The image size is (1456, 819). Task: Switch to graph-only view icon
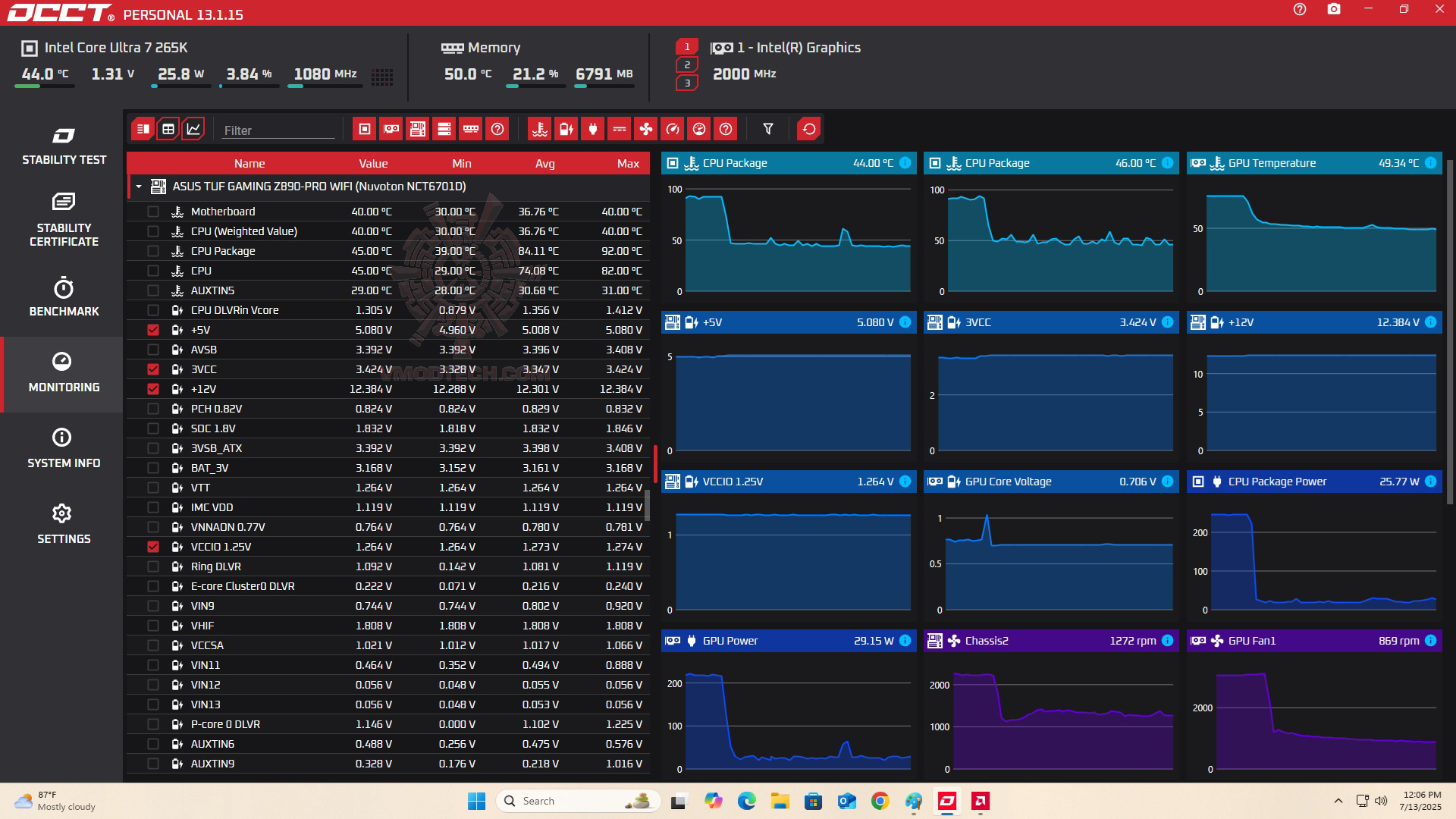click(193, 129)
